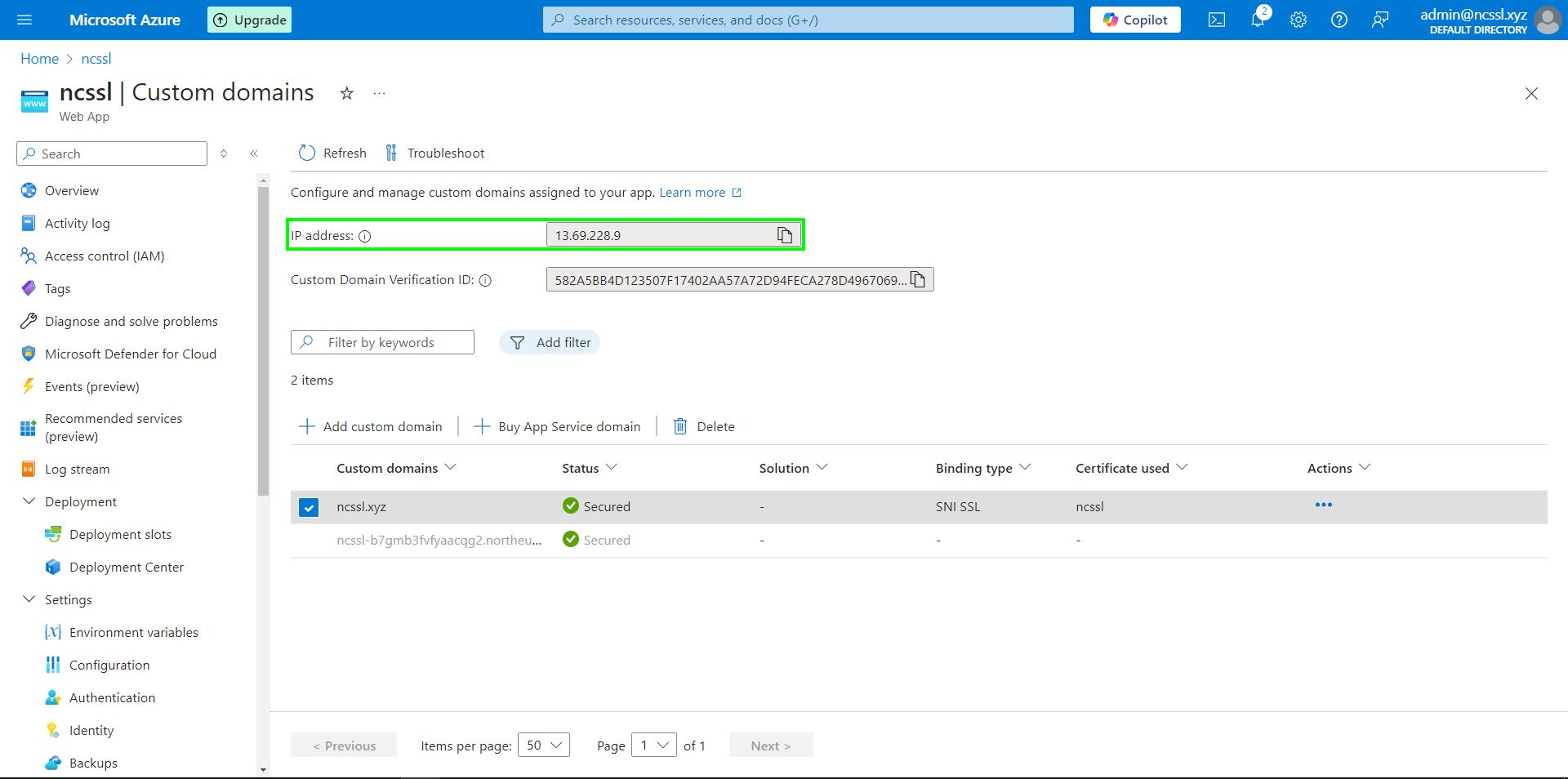The width and height of the screenshot is (1568, 779).
Task: Open more options ellipsis beside page title
Action: point(379,93)
